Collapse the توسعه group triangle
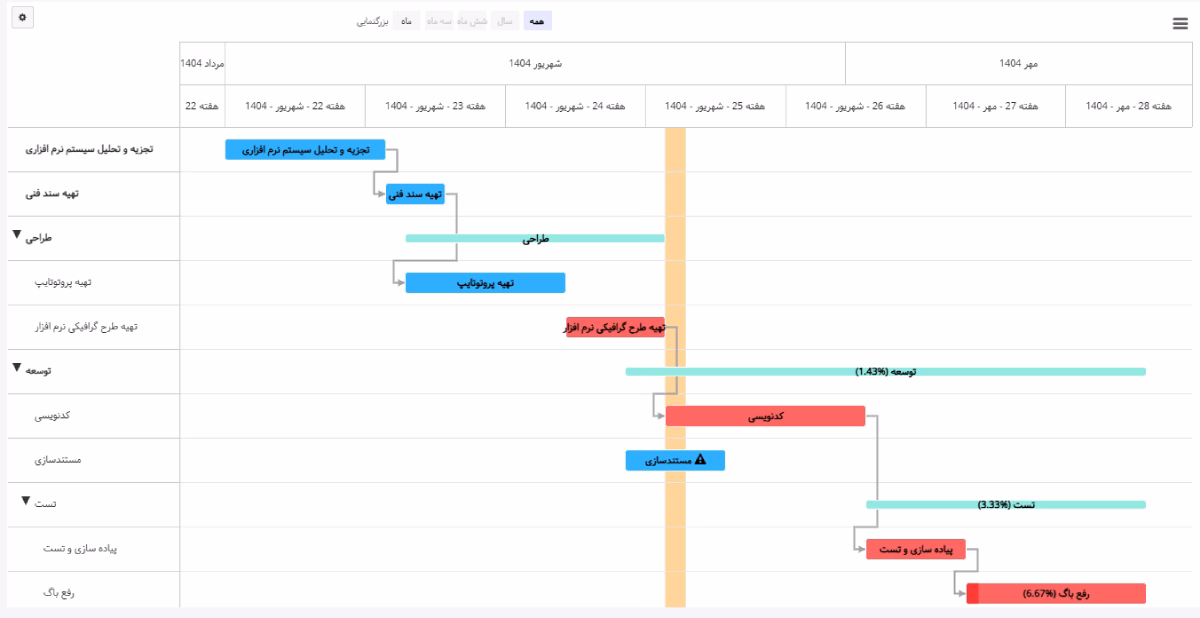Image resolution: width=1200 pixels, height=618 pixels. (16, 368)
